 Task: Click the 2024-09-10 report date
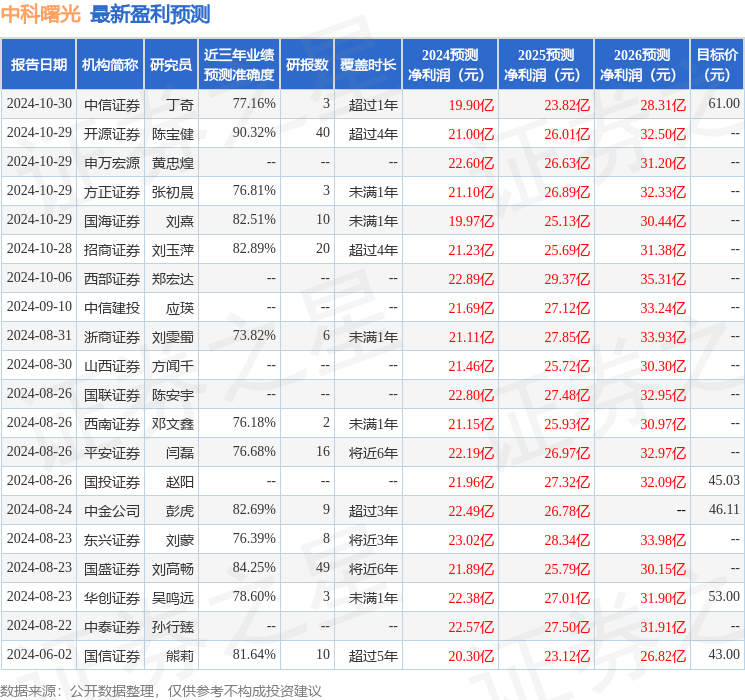(39, 306)
